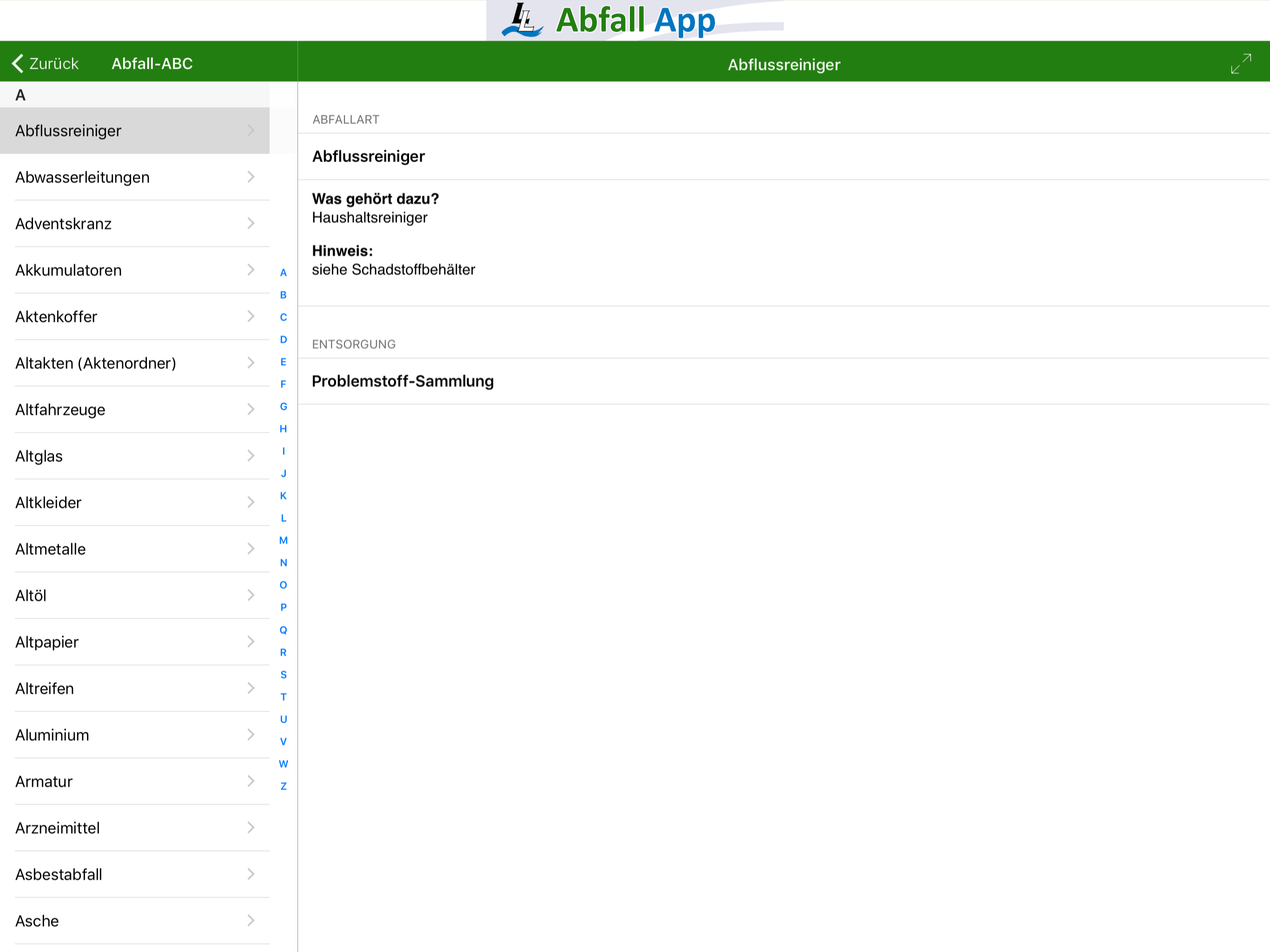This screenshot has width=1270, height=952.
Task: Click chevron beside Altreifen
Action: click(x=251, y=688)
